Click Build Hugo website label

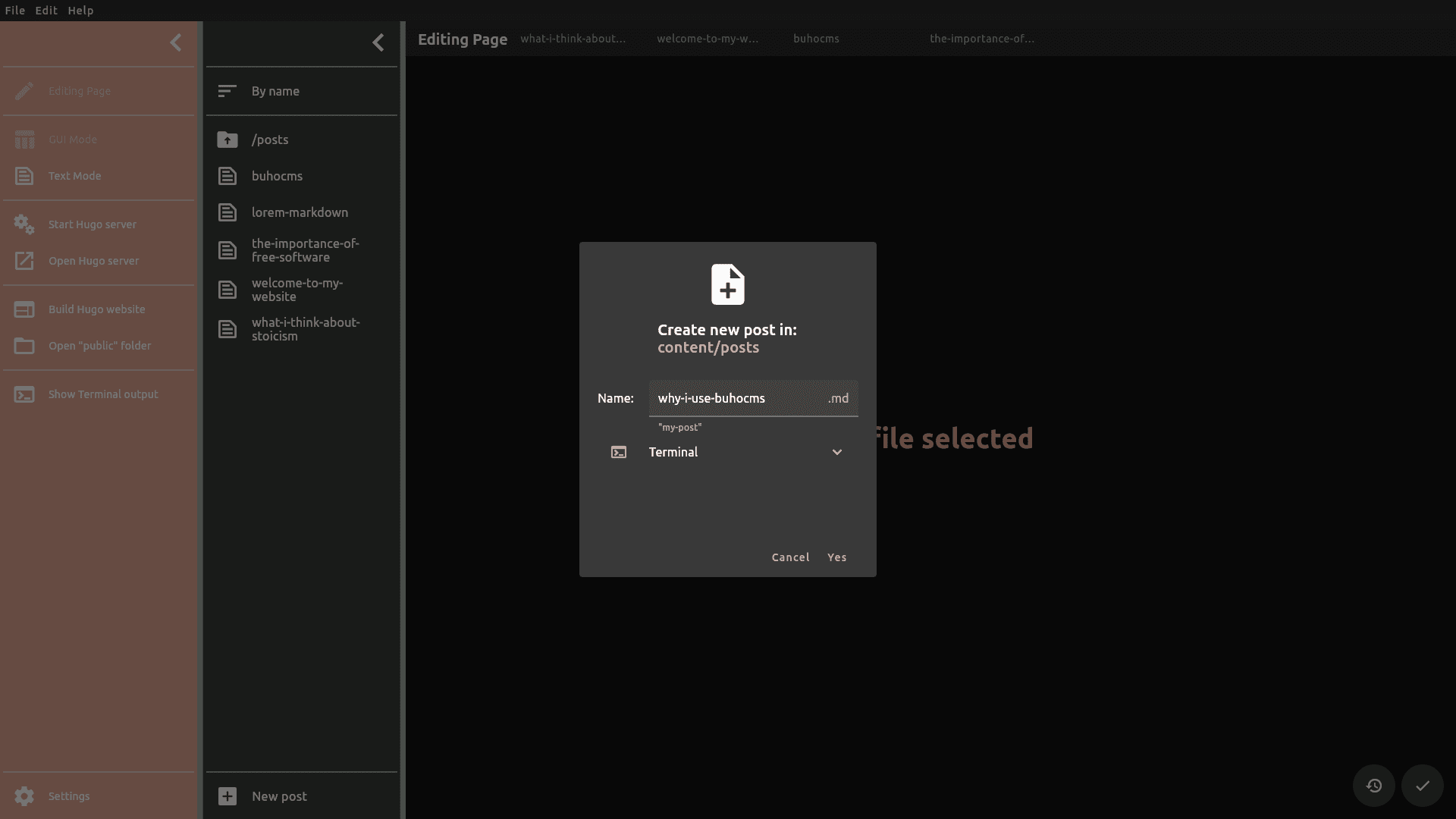coord(97,309)
